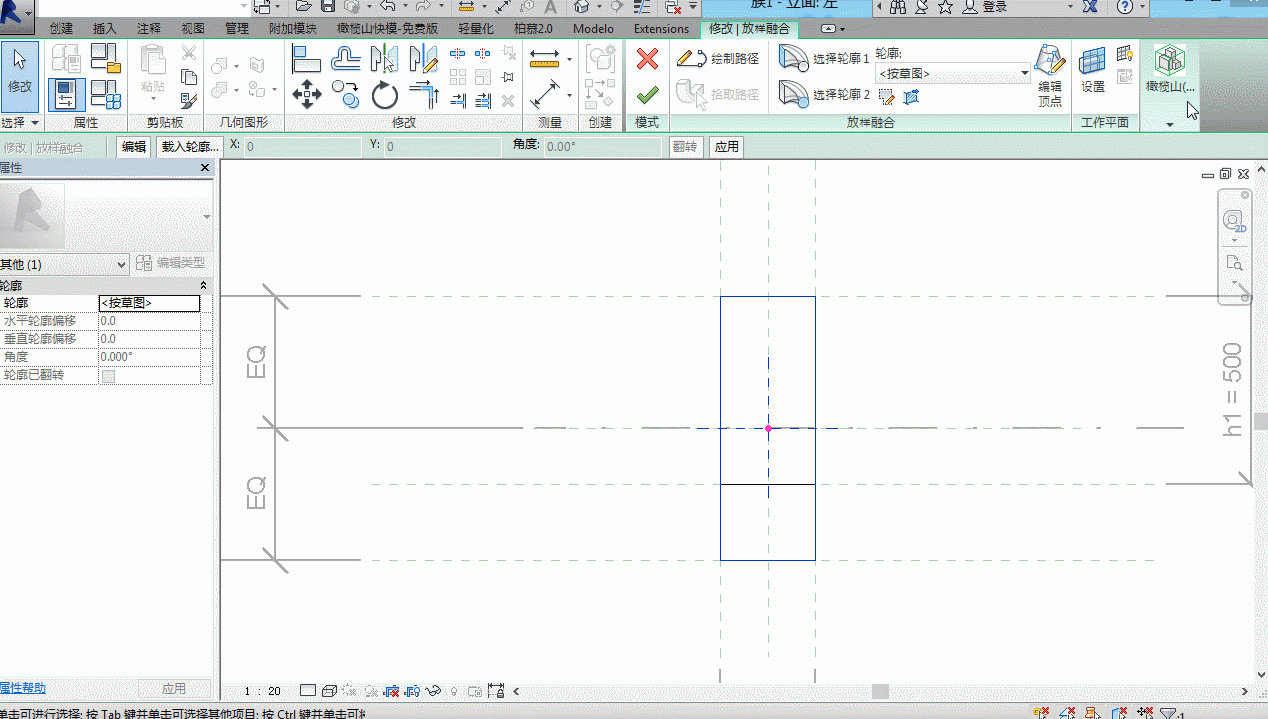The image size is (1268, 719).
Task: Open the 轮廓 dropdown in the ribbon
Action: (1025, 74)
